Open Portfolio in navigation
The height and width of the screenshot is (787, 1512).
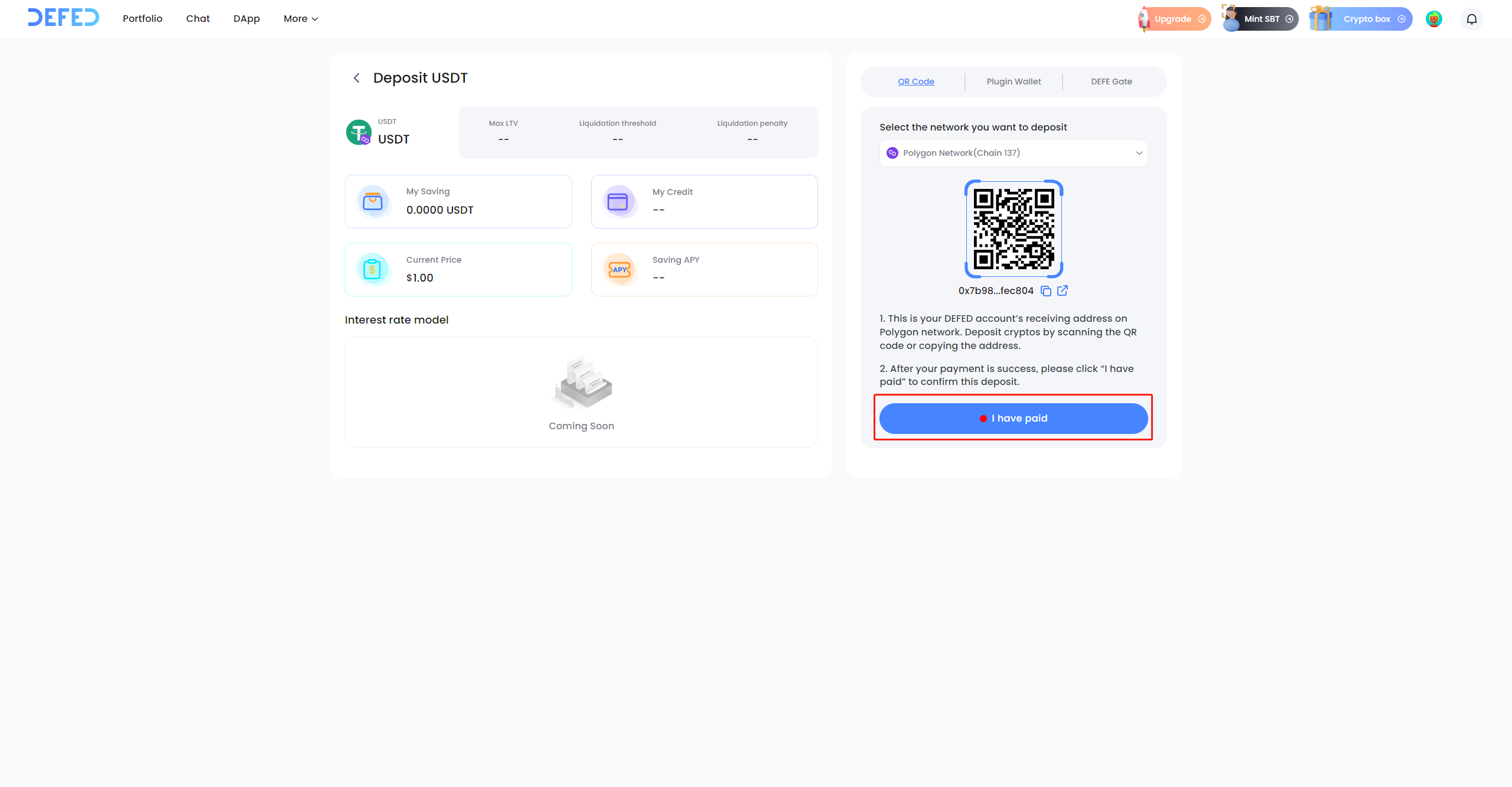[x=142, y=19]
